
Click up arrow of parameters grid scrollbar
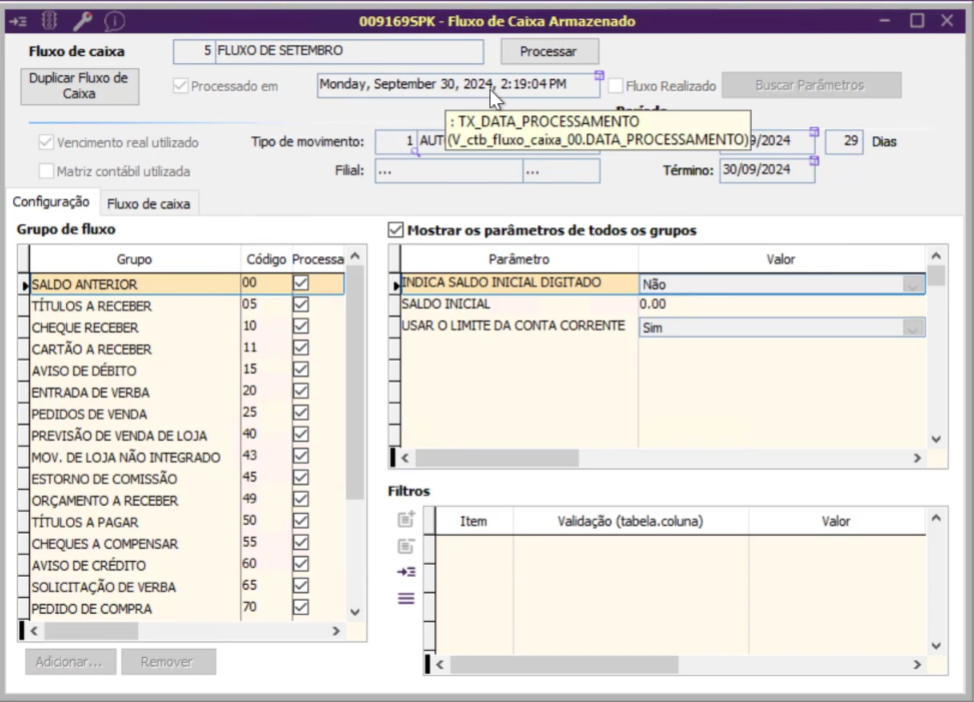(937, 256)
